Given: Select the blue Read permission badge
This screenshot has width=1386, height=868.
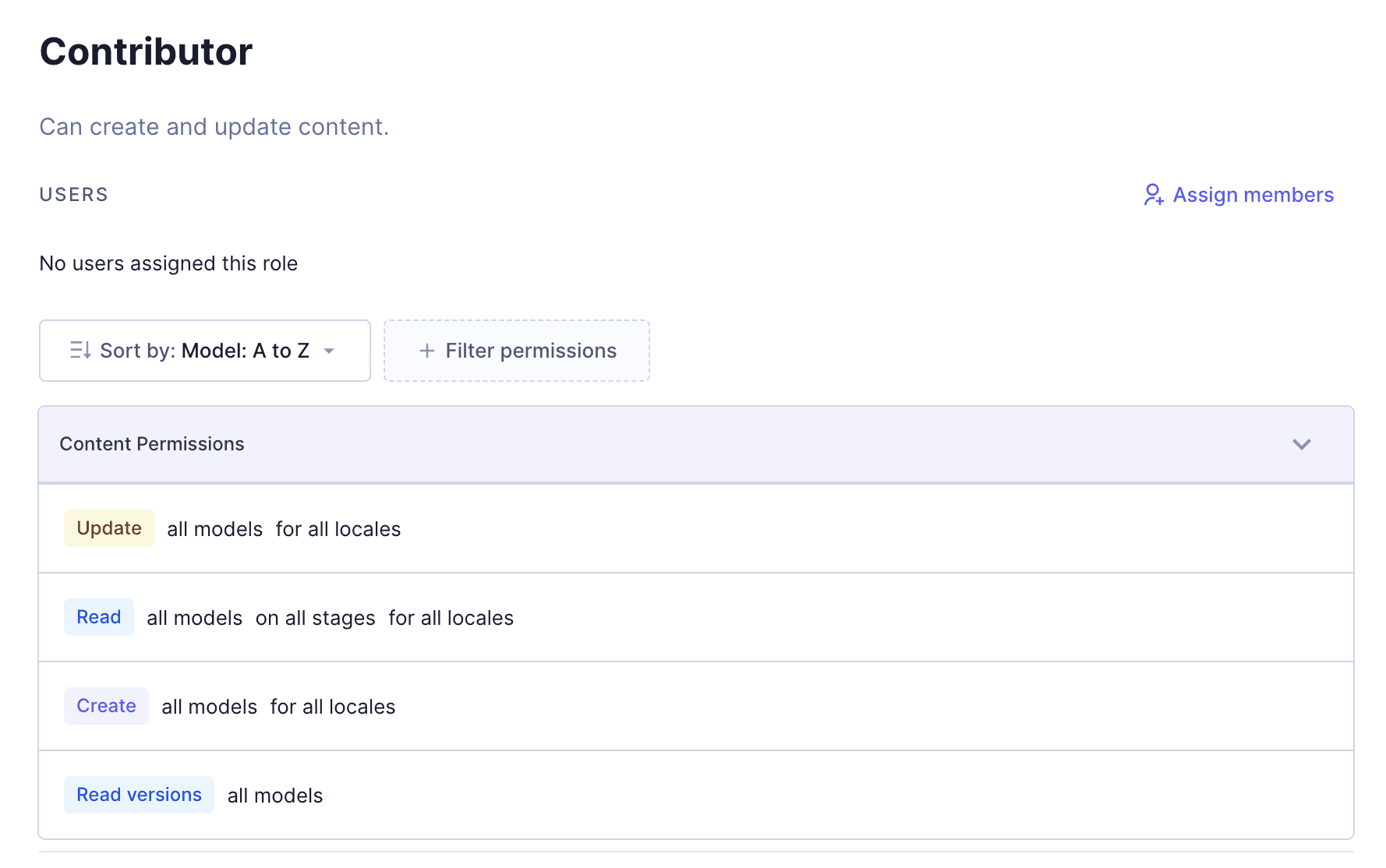Looking at the screenshot, I should (x=98, y=617).
